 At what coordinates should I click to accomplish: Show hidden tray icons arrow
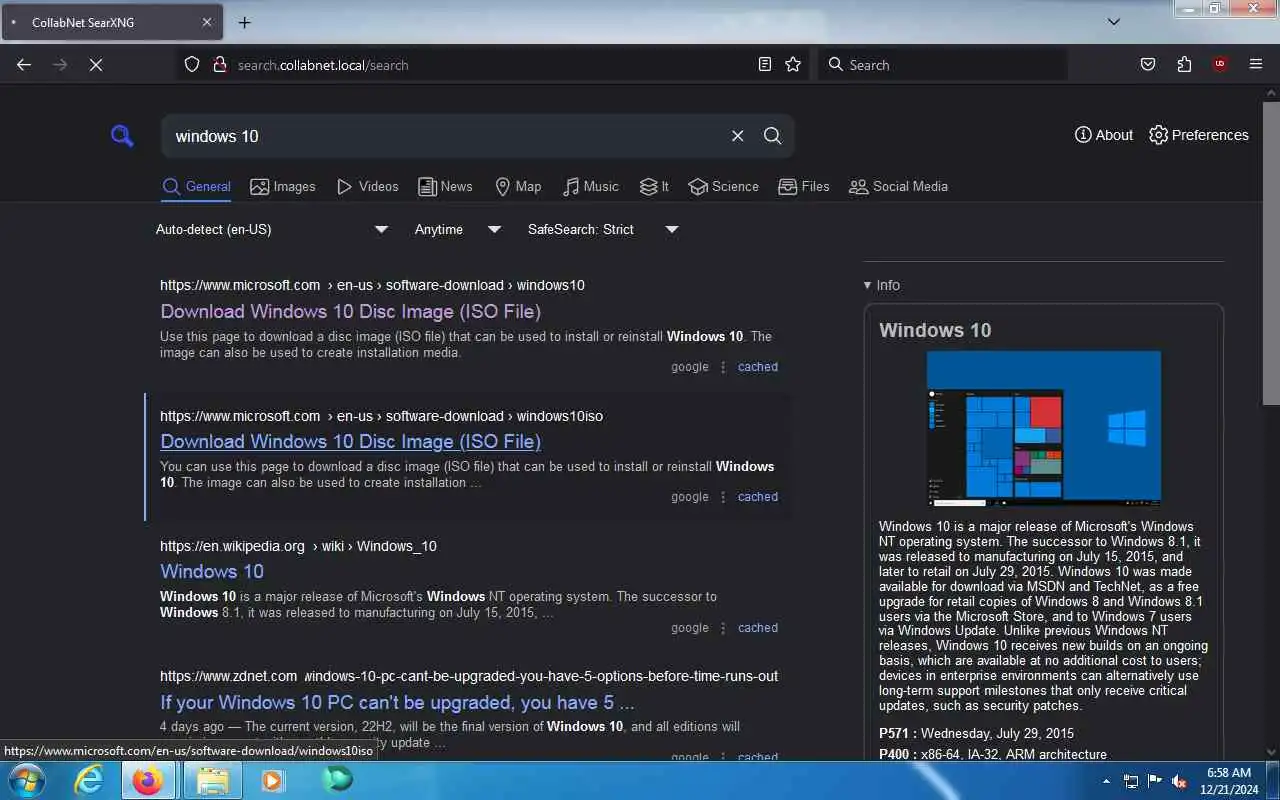coord(1106,781)
